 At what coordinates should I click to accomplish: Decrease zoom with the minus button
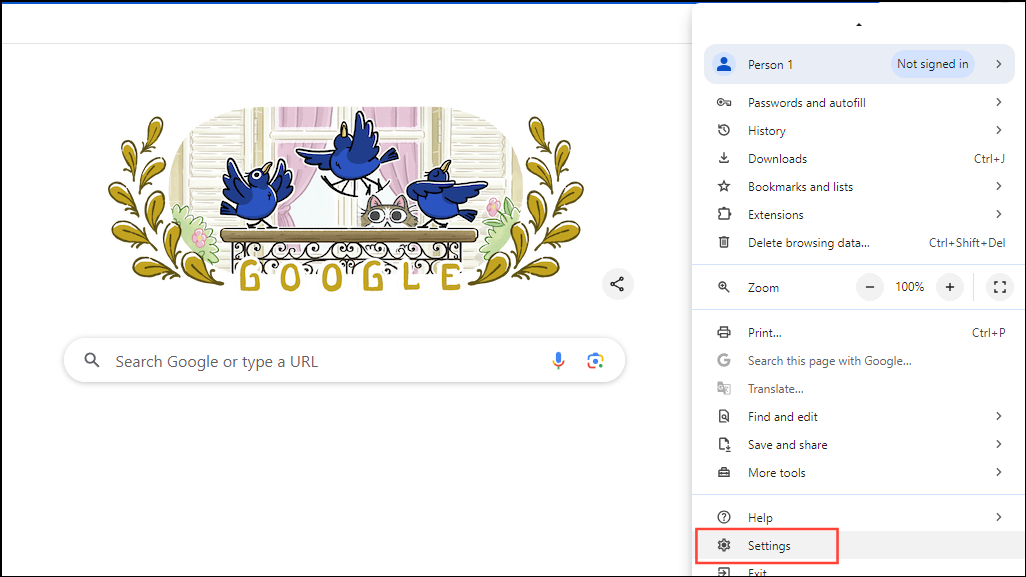(870, 287)
